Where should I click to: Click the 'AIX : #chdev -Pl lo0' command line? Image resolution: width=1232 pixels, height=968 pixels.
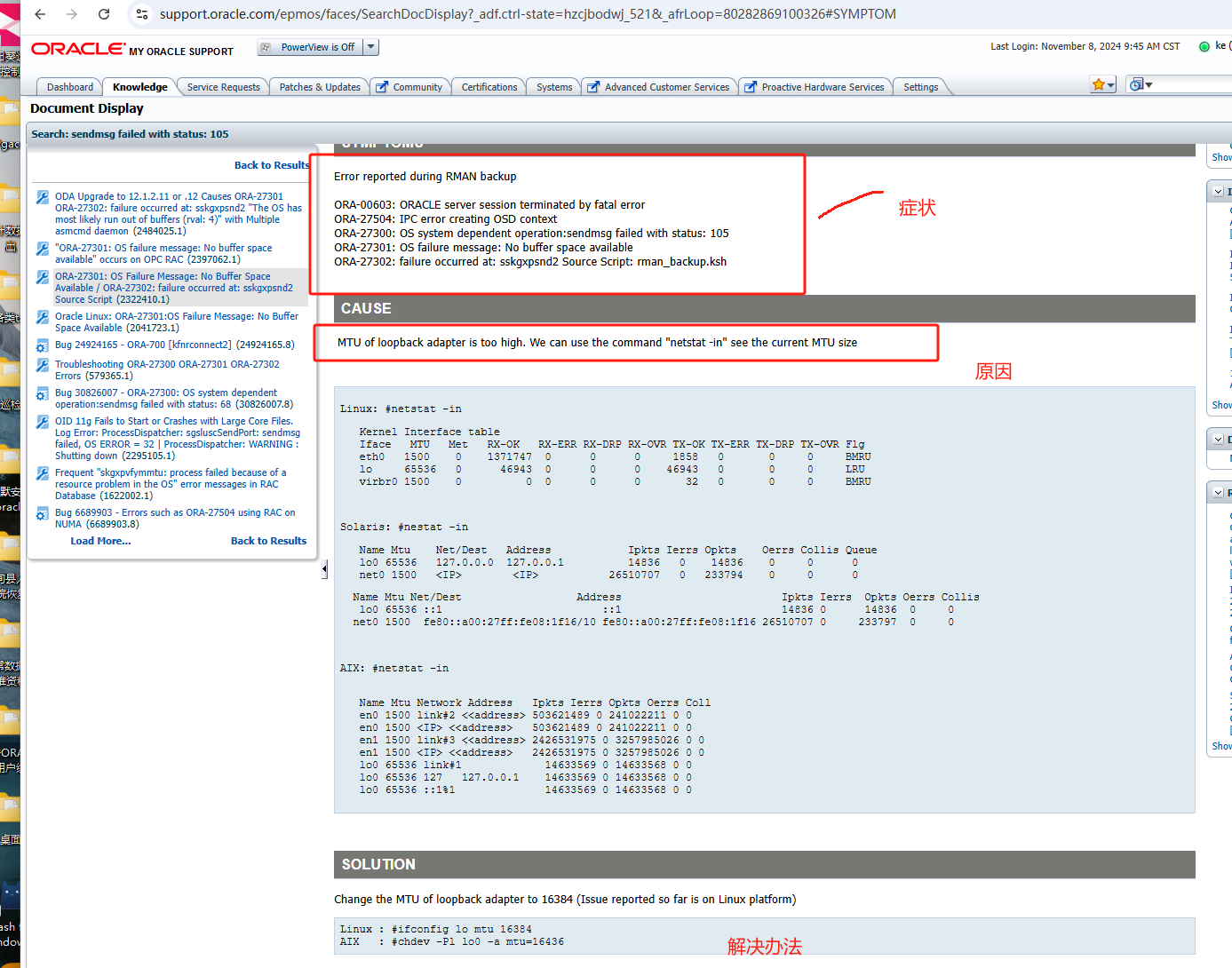click(x=452, y=941)
